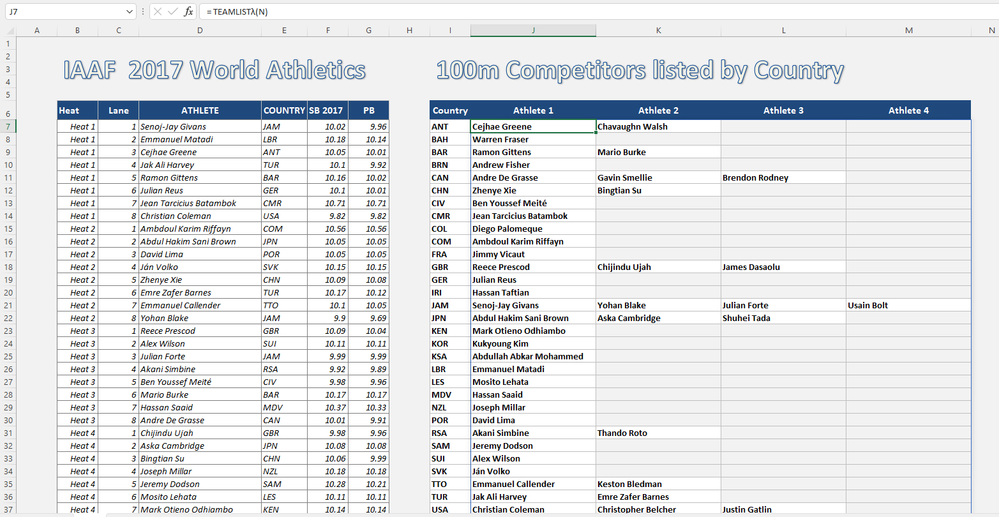Image resolution: width=999 pixels, height=517 pixels.
Task: Select the Shuhei Tada cell
Action: 784,318
